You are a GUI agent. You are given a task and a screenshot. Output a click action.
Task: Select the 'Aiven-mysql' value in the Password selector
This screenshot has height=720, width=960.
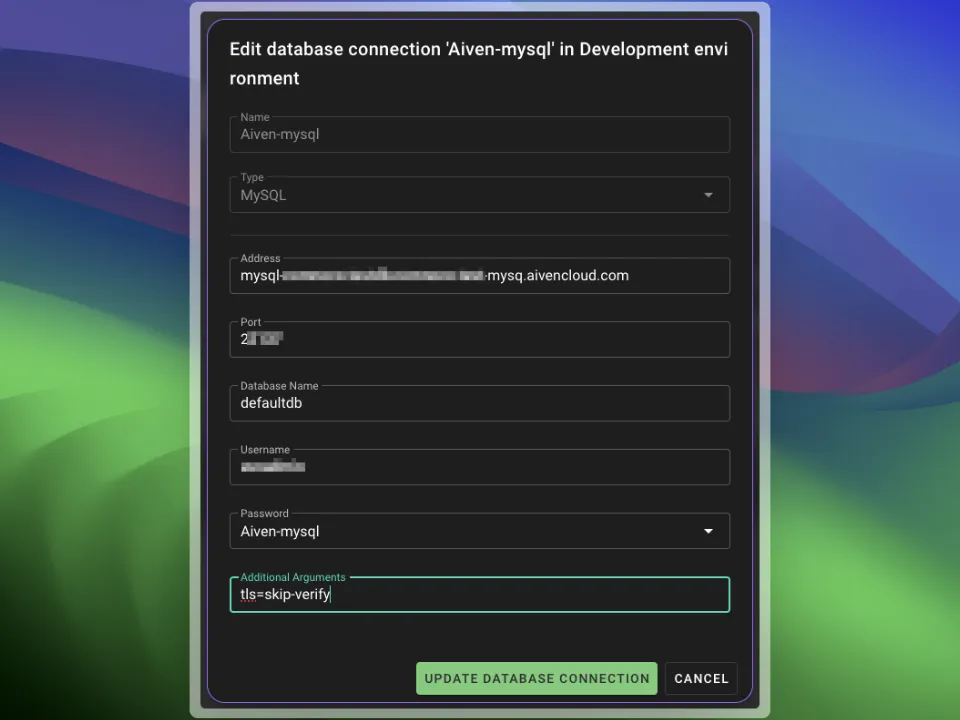click(280, 531)
